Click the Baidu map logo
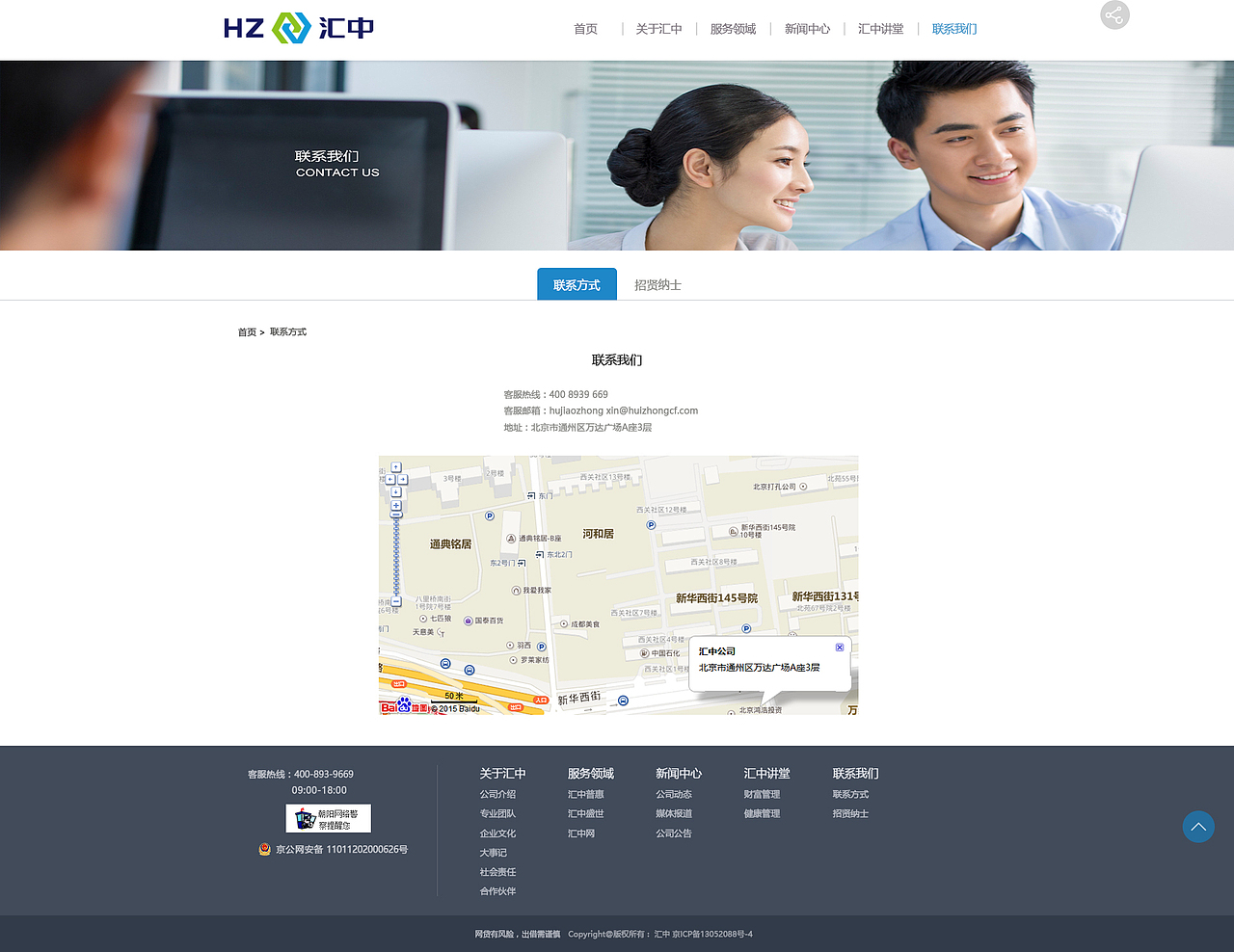The width and height of the screenshot is (1234, 952). pyautogui.click(x=404, y=707)
